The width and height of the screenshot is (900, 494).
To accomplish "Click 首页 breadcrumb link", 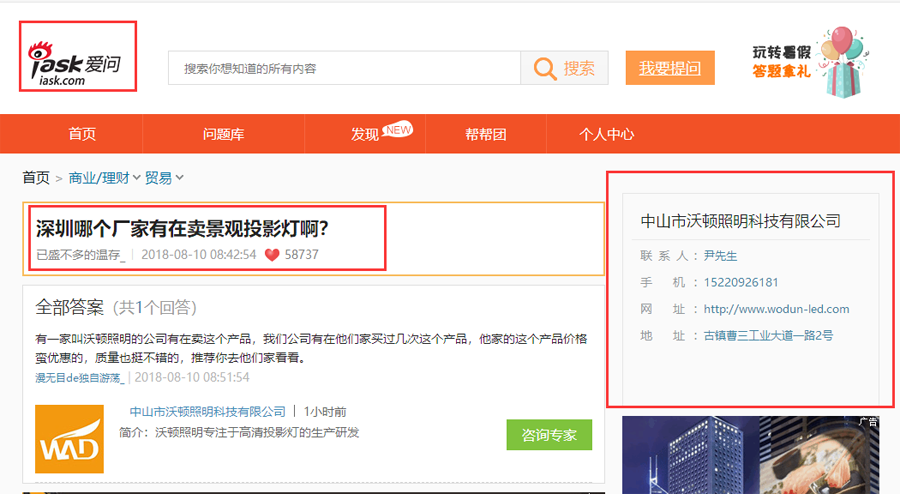I will click(x=36, y=178).
